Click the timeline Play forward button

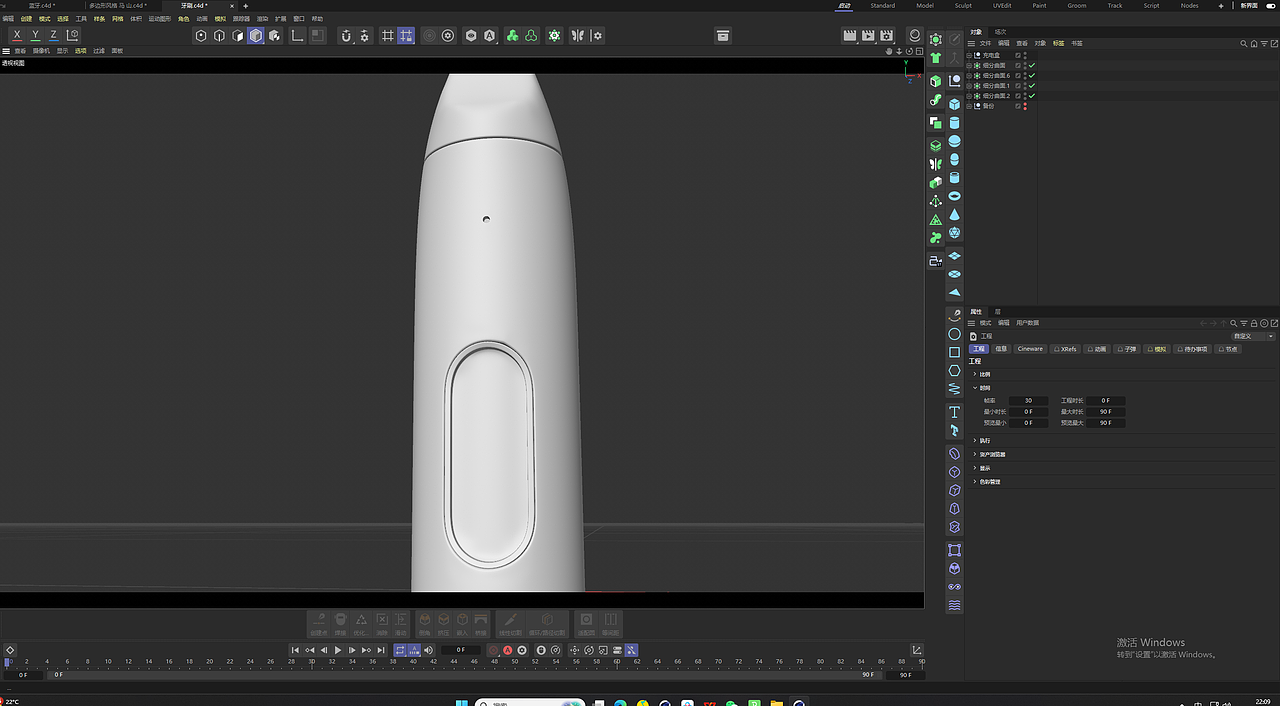click(338, 650)
